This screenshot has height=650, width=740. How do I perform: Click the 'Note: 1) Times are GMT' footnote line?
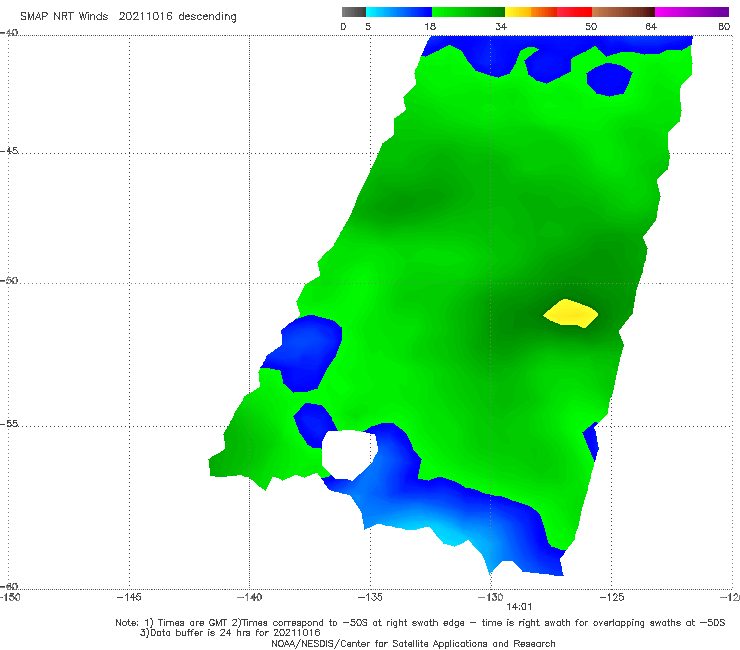click(420, 623)
